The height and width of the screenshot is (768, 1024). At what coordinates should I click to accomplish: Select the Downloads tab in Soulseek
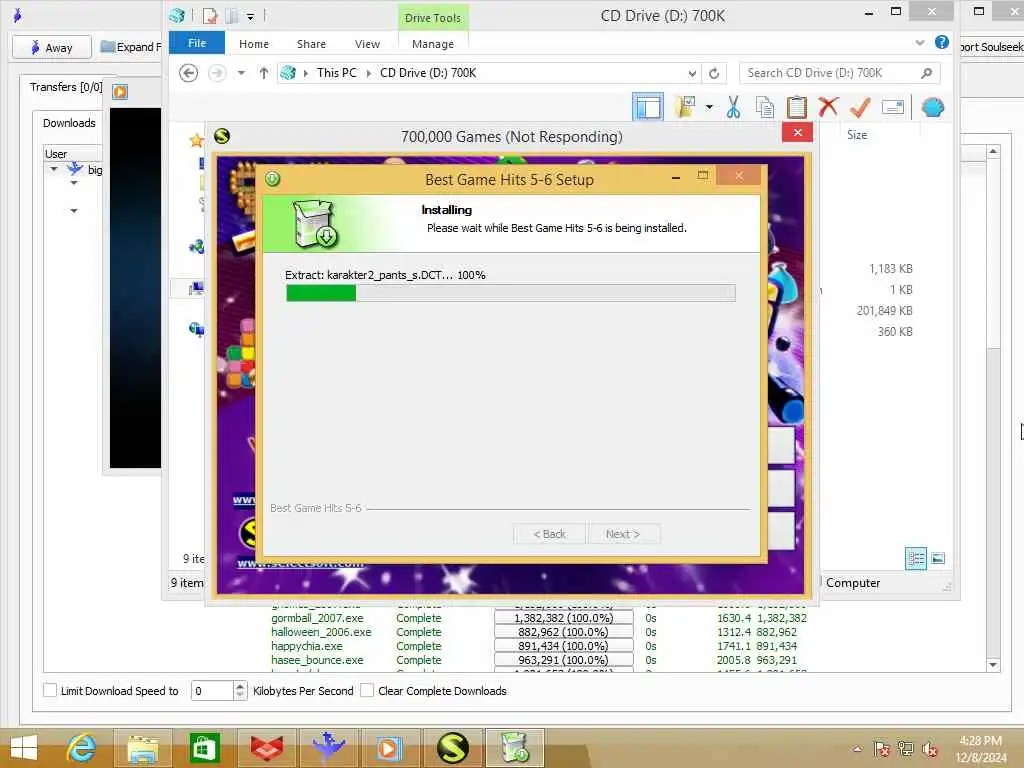[69, 123]
